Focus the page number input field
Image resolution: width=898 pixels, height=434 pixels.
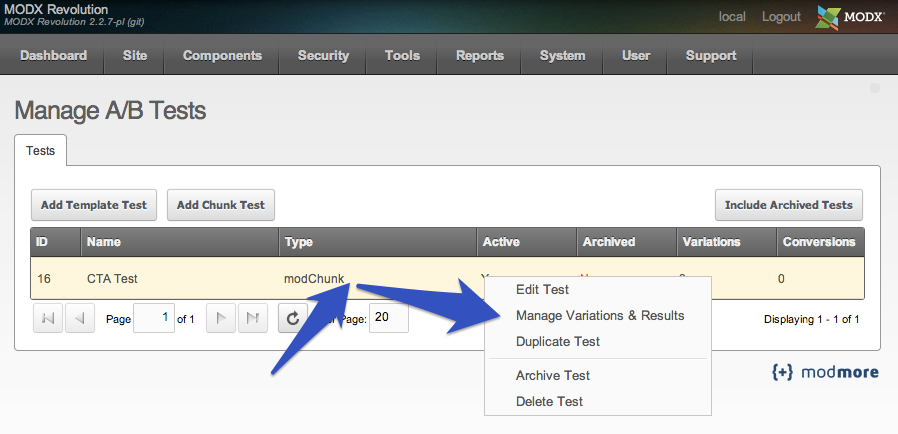[153, 318]
